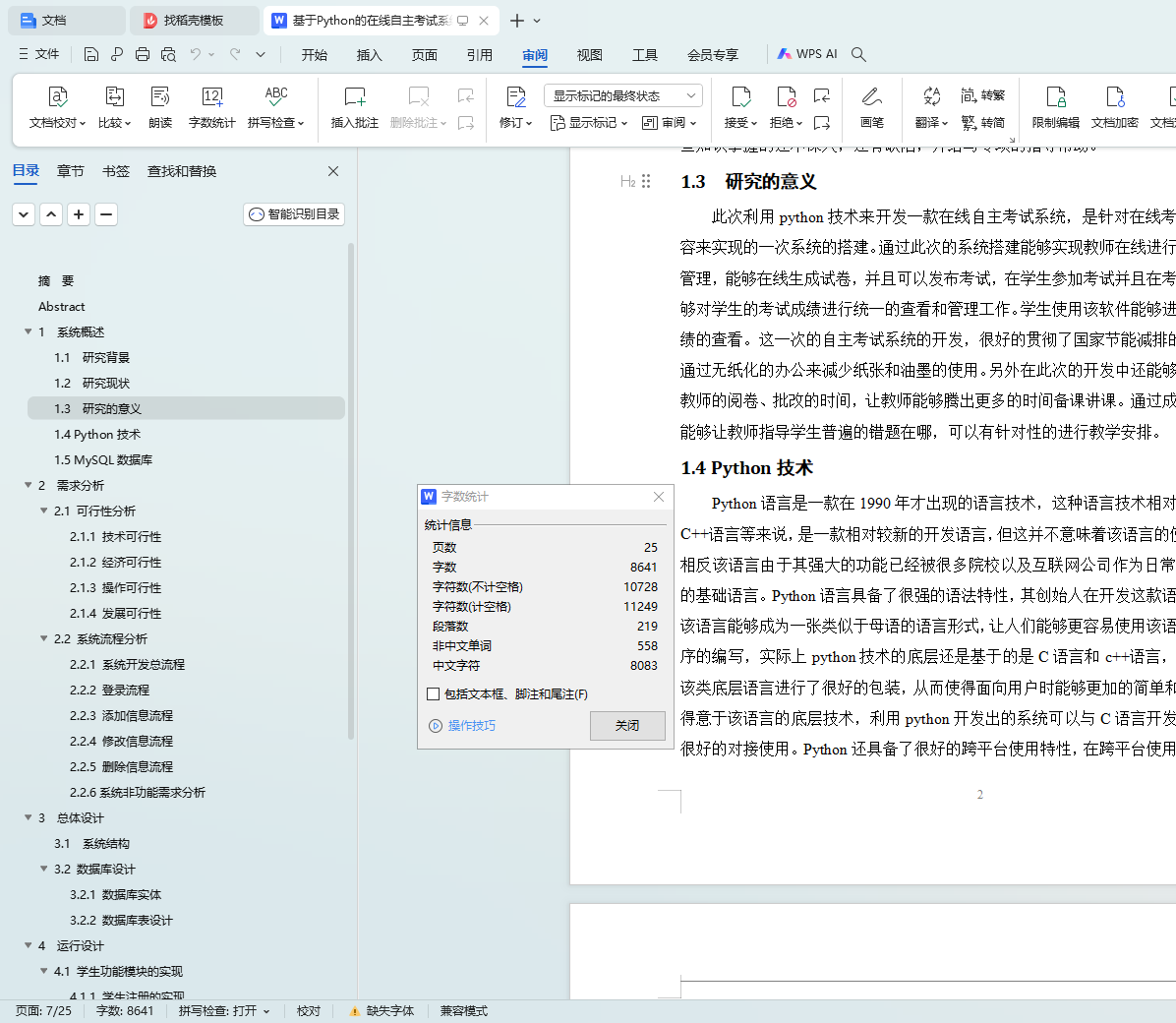Click the outline collapse-up arrow button
Image resolution: width=1176 pixels, height=1023 pixels.
pyautogui.click(x=51, y=214)
